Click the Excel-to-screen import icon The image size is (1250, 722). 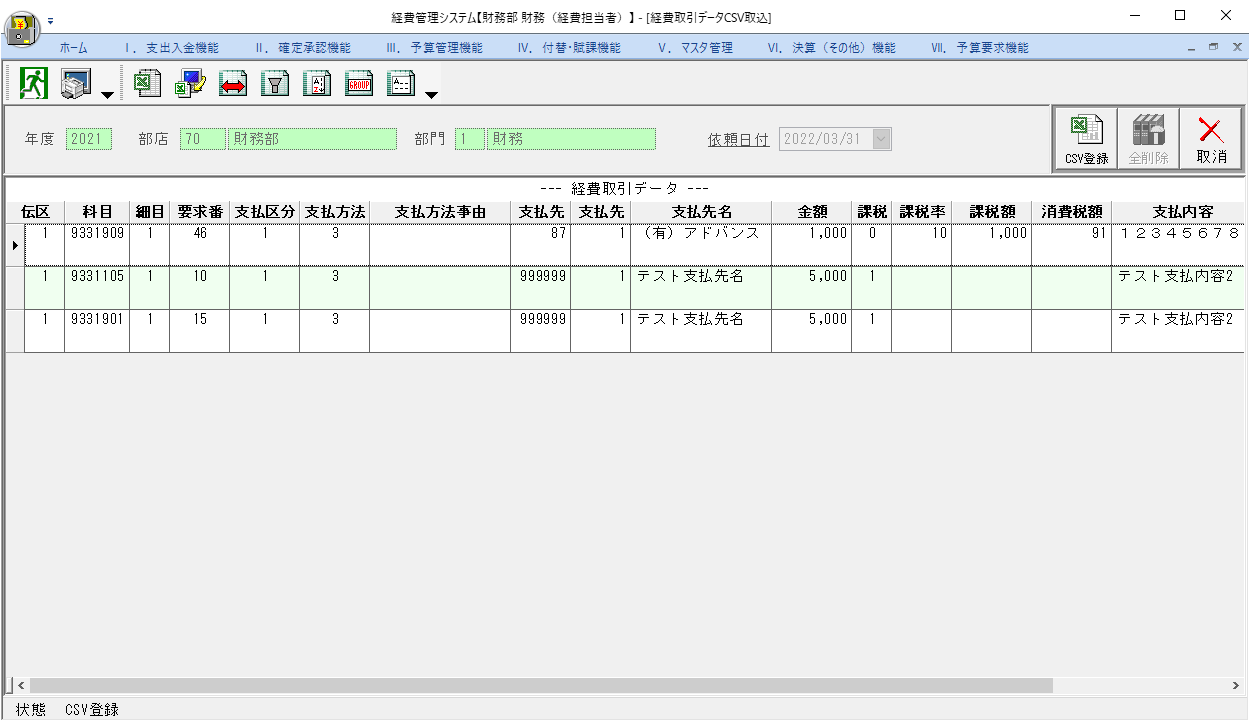tap(190, 84)
